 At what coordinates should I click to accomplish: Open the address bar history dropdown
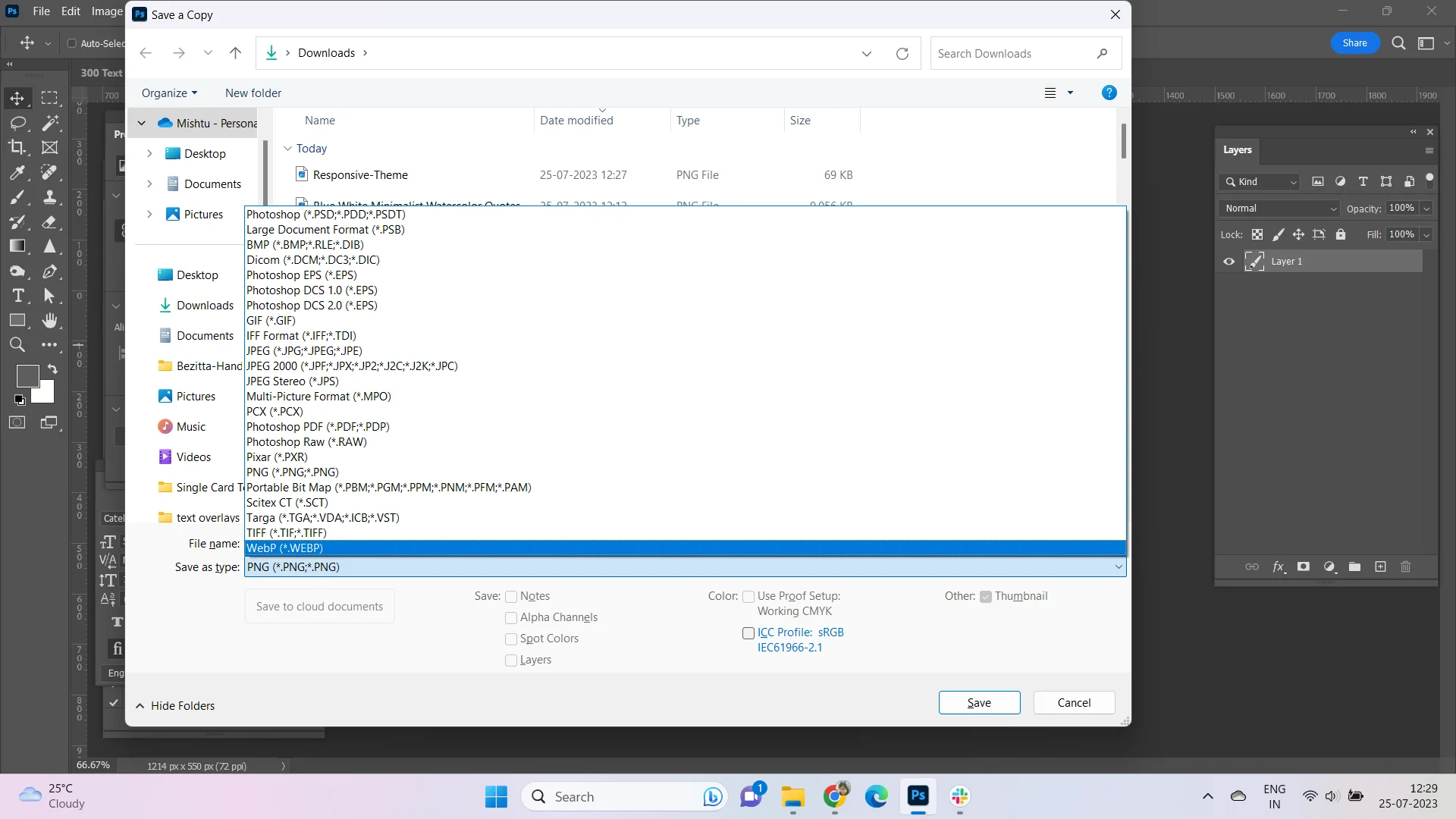(x=866, y=53)
